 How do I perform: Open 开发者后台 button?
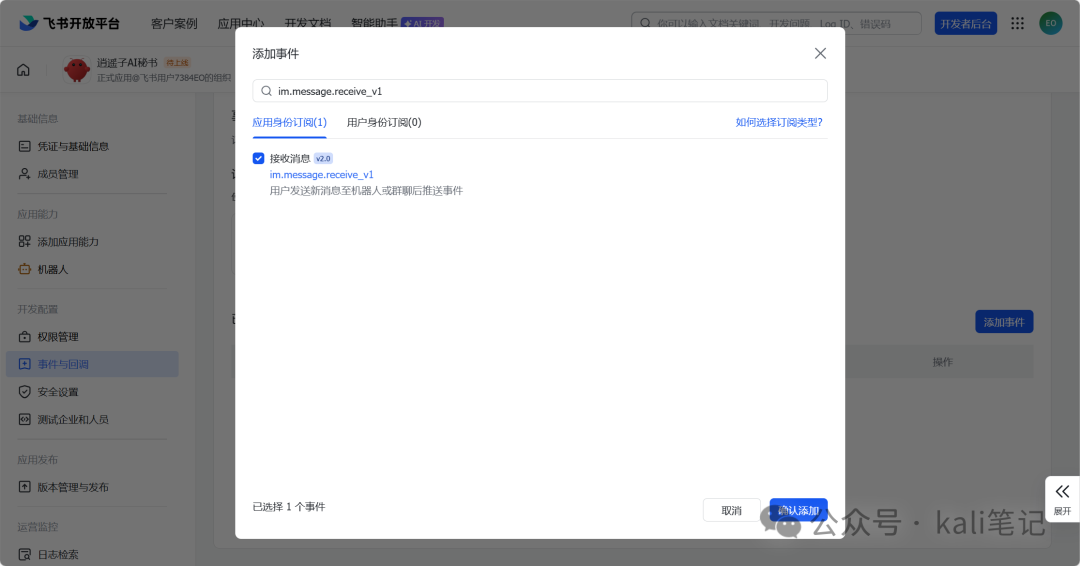point(966,23)
